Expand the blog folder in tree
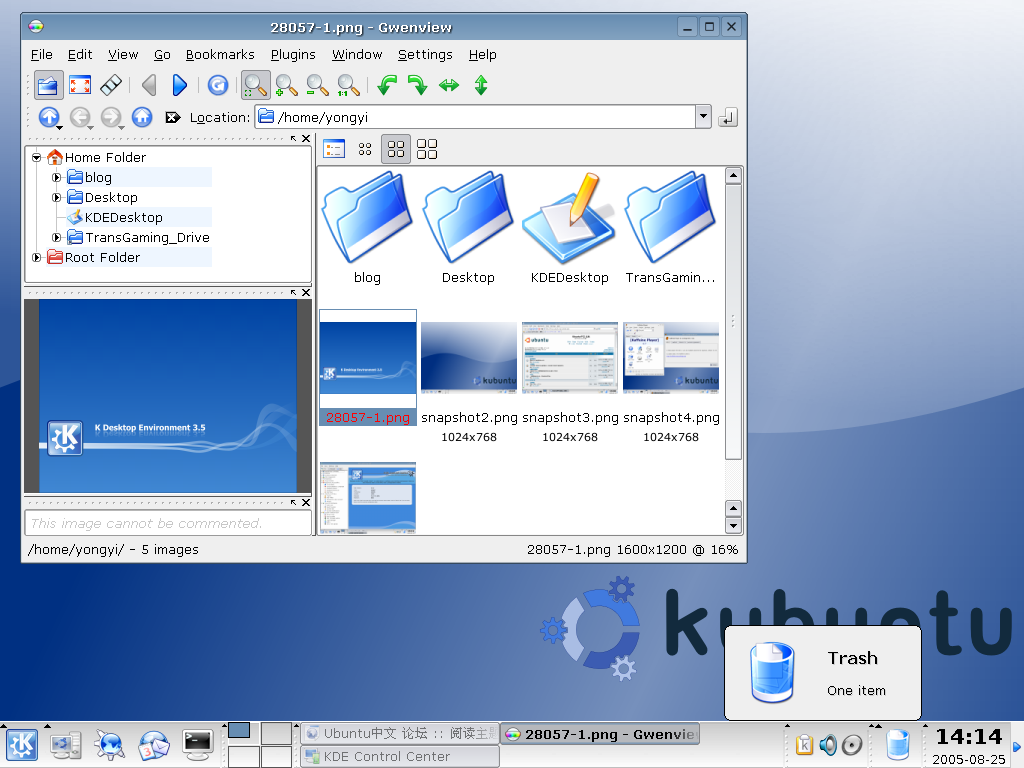 [x=57, y=178]
